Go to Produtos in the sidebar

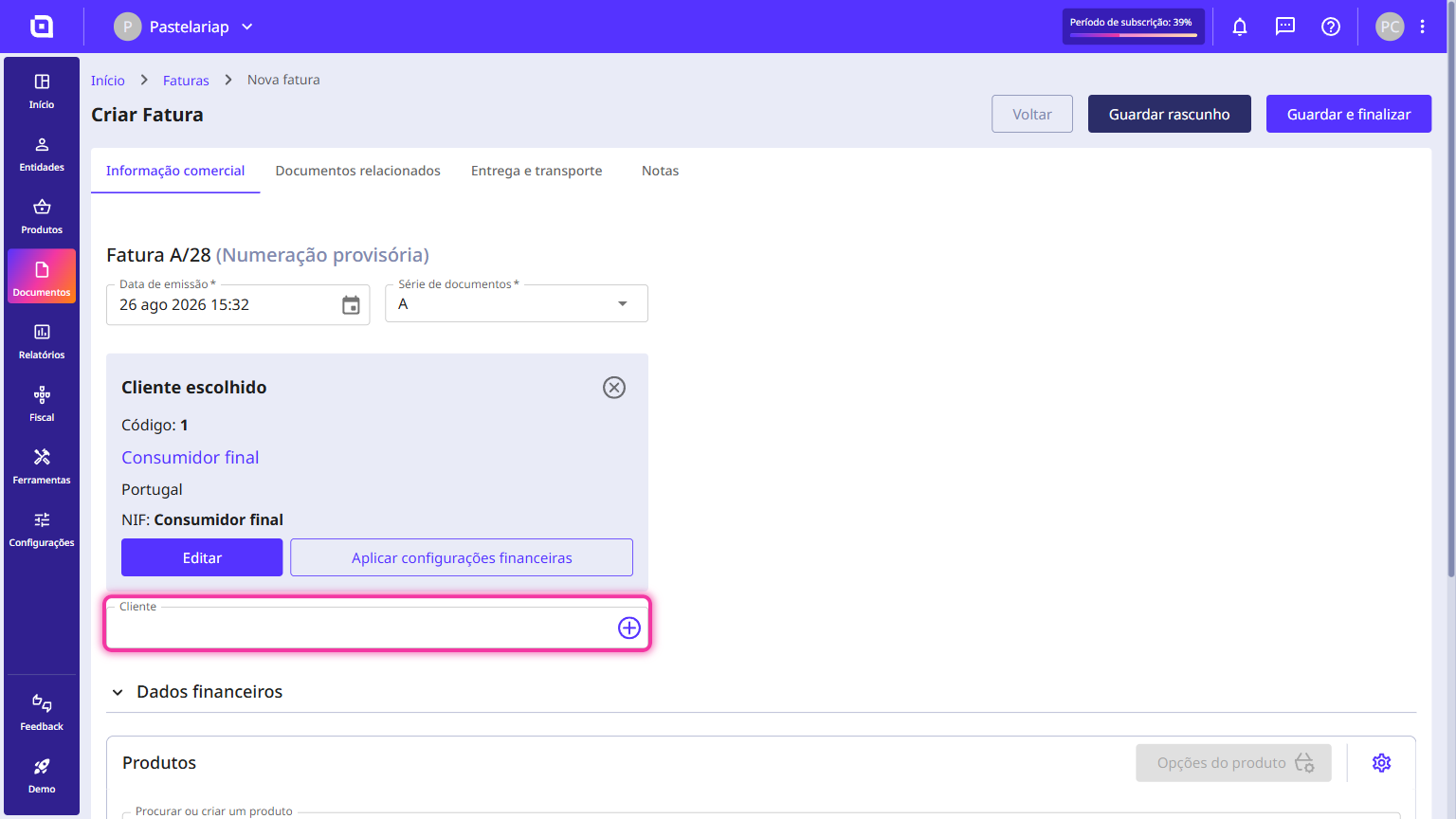pyautogui.click(x=42, y=216)
